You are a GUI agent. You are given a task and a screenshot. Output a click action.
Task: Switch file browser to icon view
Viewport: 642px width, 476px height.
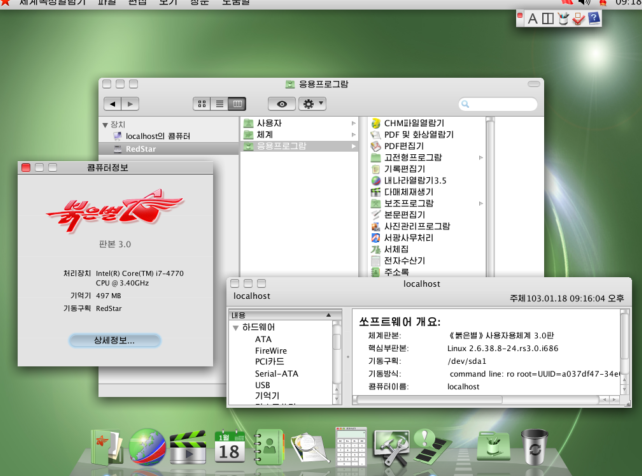202,104
